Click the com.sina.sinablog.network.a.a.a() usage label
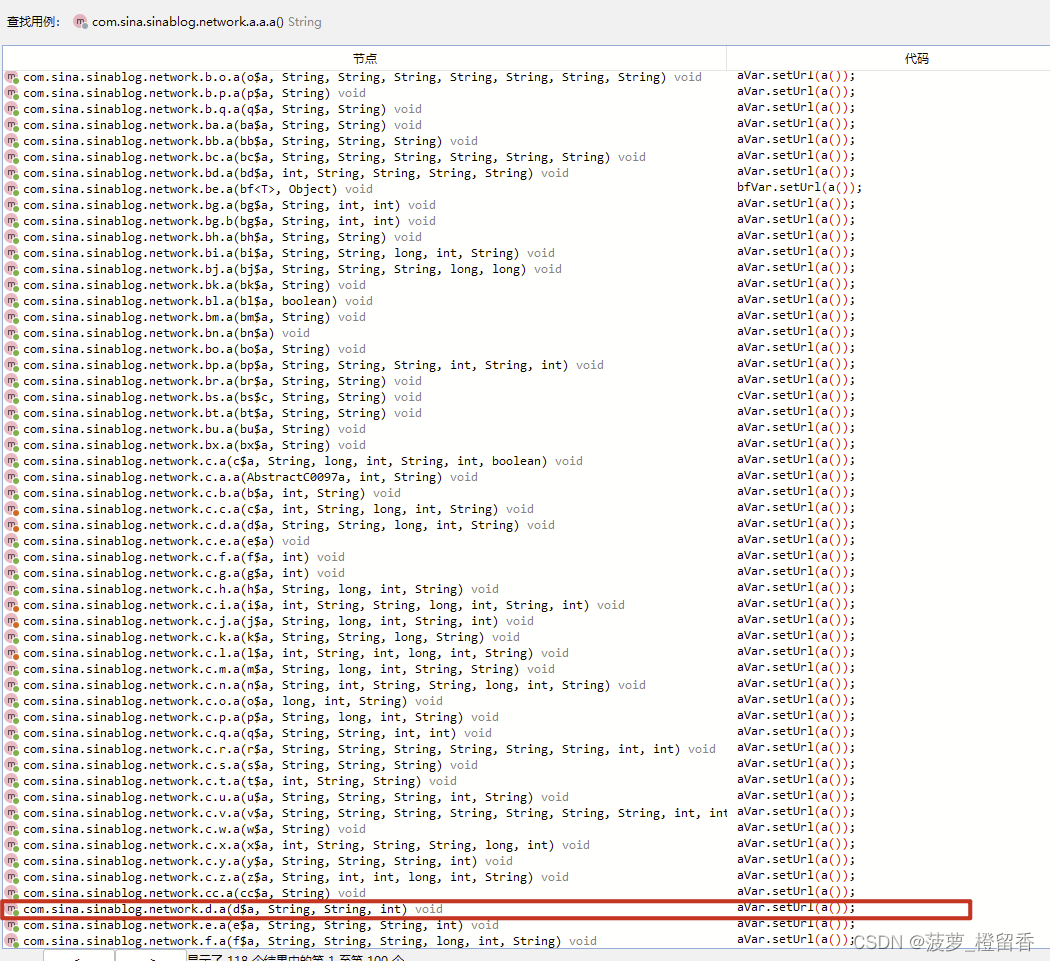 (188, 22)
